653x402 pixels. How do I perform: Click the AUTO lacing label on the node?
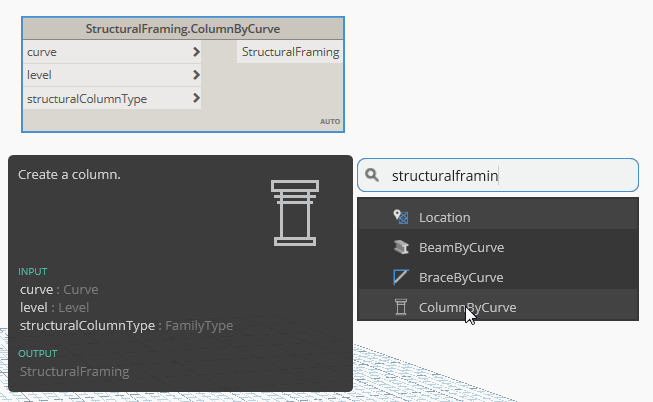(330, 122)
